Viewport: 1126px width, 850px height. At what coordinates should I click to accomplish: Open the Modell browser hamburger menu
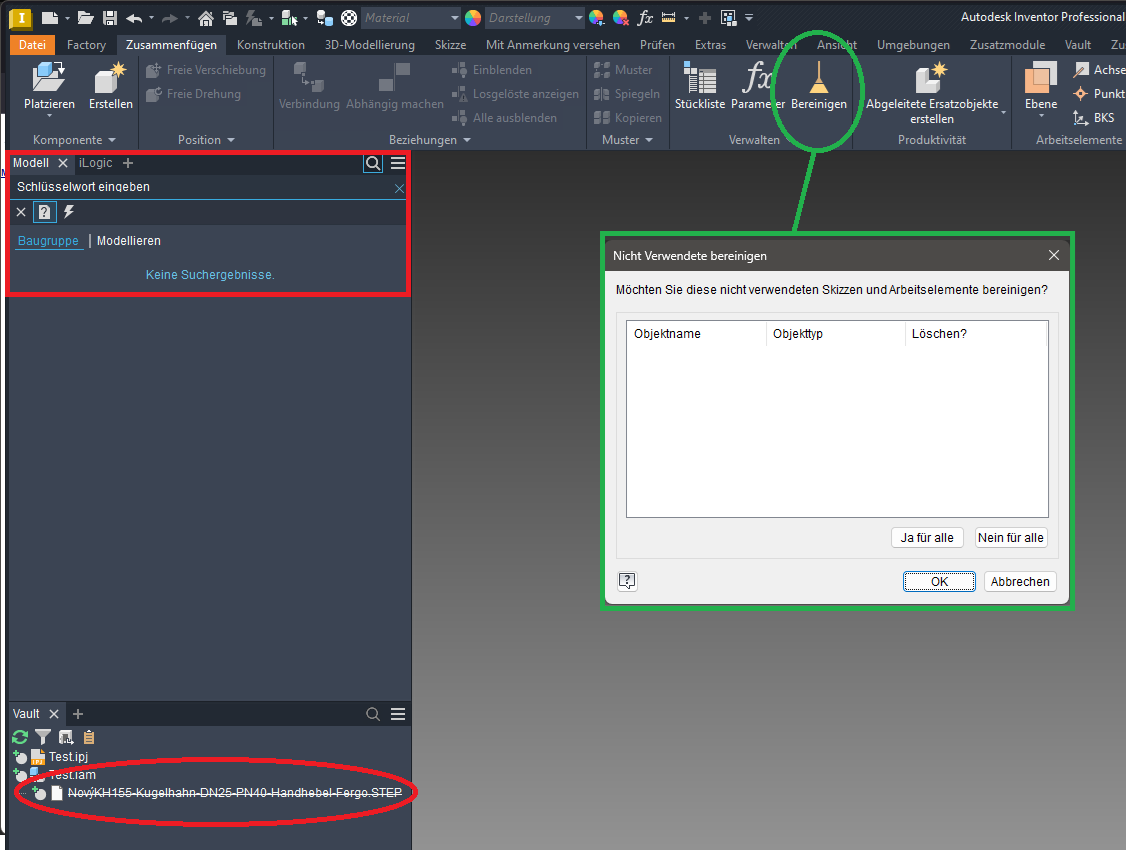click(398, 164)
